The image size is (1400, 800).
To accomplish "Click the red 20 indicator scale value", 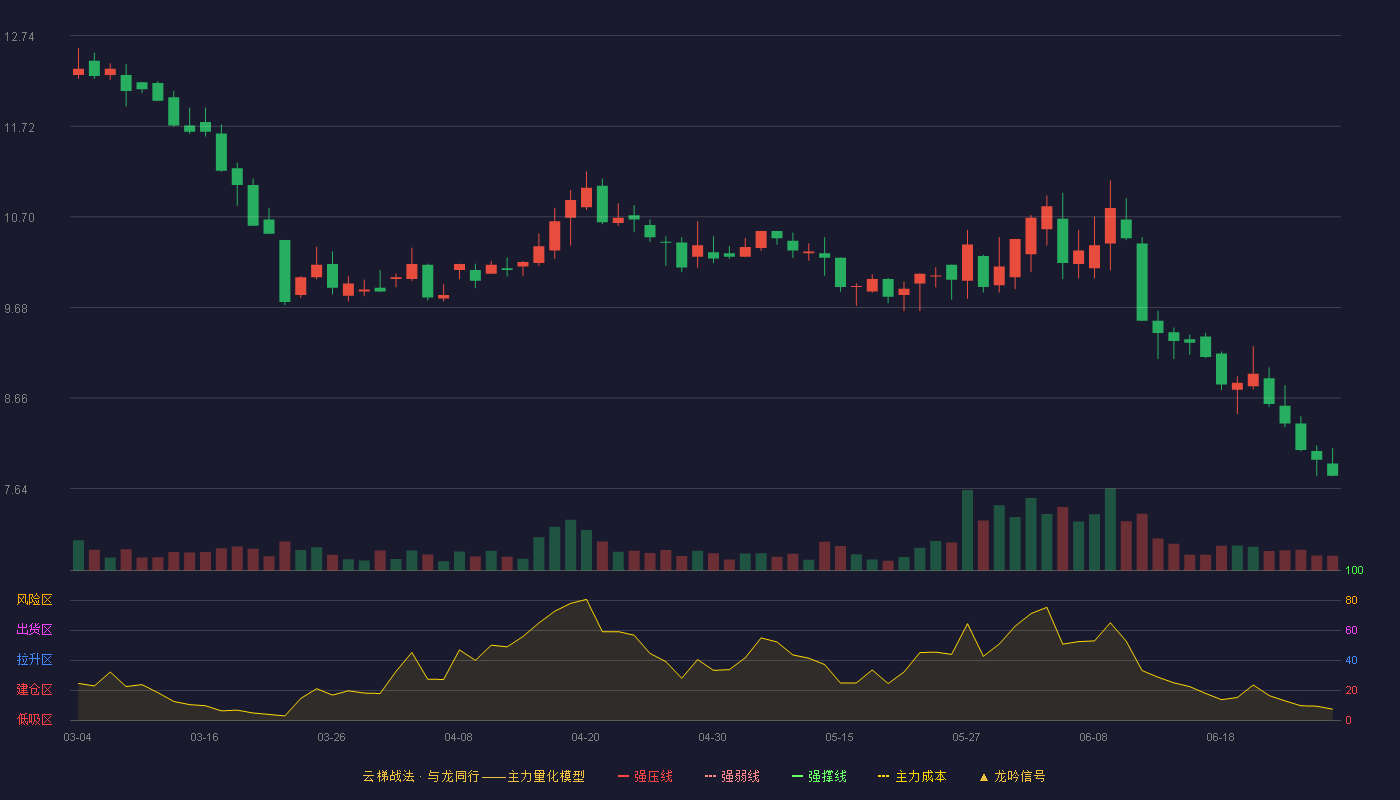I will click(x=1351, y=691).
